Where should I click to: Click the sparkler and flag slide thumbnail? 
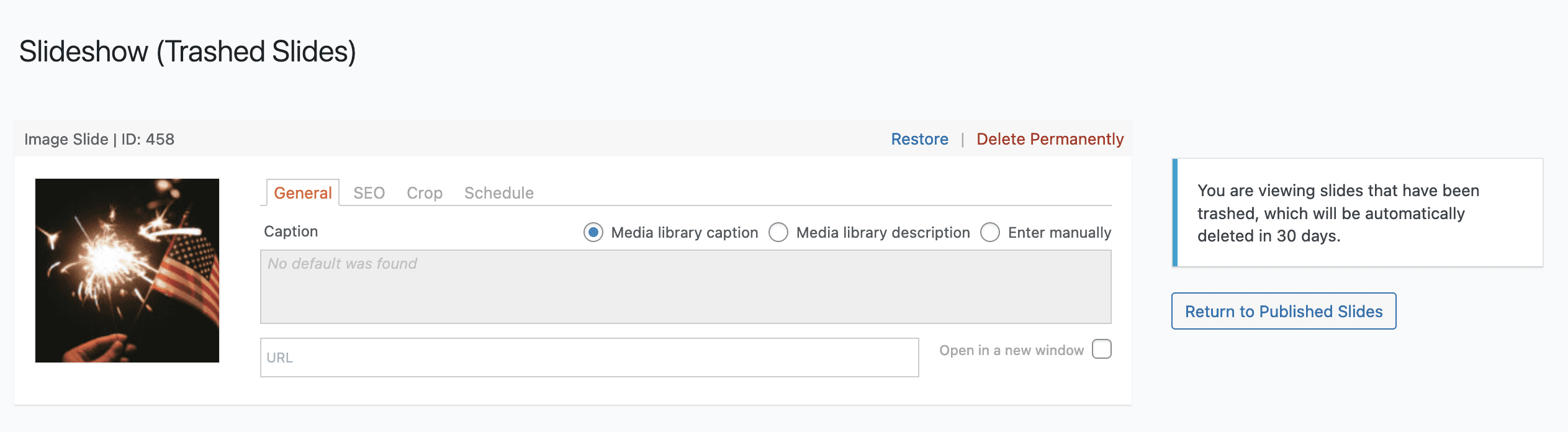(x=127, y=271)
